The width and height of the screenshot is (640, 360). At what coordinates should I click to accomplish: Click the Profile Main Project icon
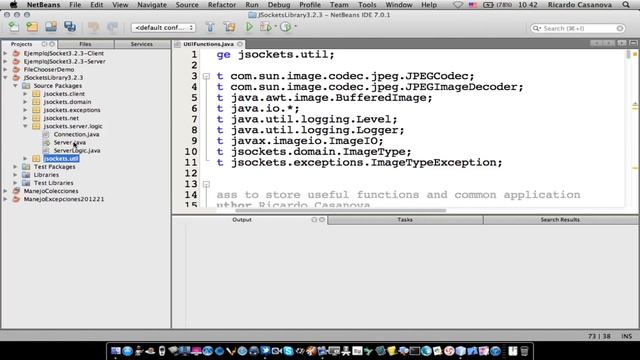(x=286, y=27)
